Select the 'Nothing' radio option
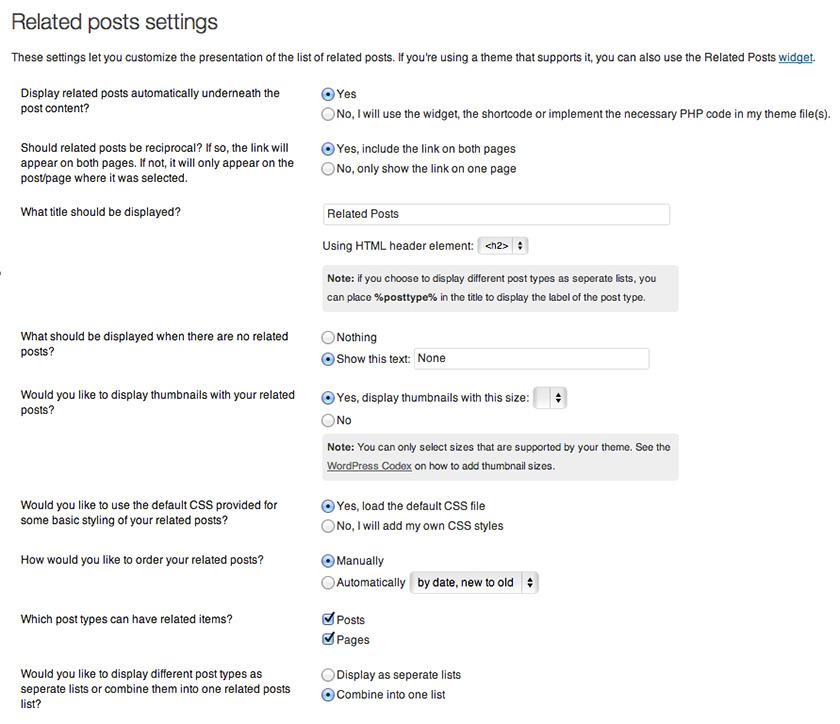The image size is (840, 724). [328, 338]
